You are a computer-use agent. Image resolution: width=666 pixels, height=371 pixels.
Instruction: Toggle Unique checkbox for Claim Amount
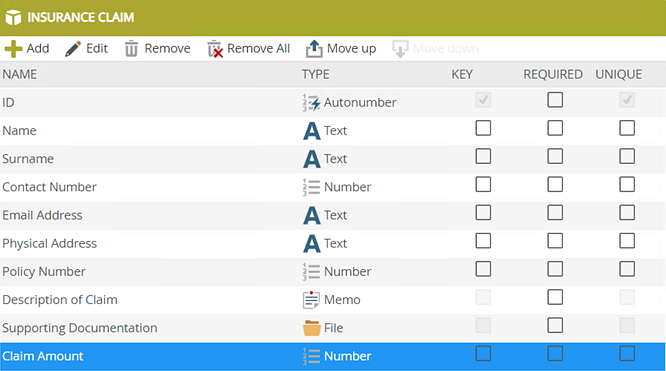click(627, 354)
